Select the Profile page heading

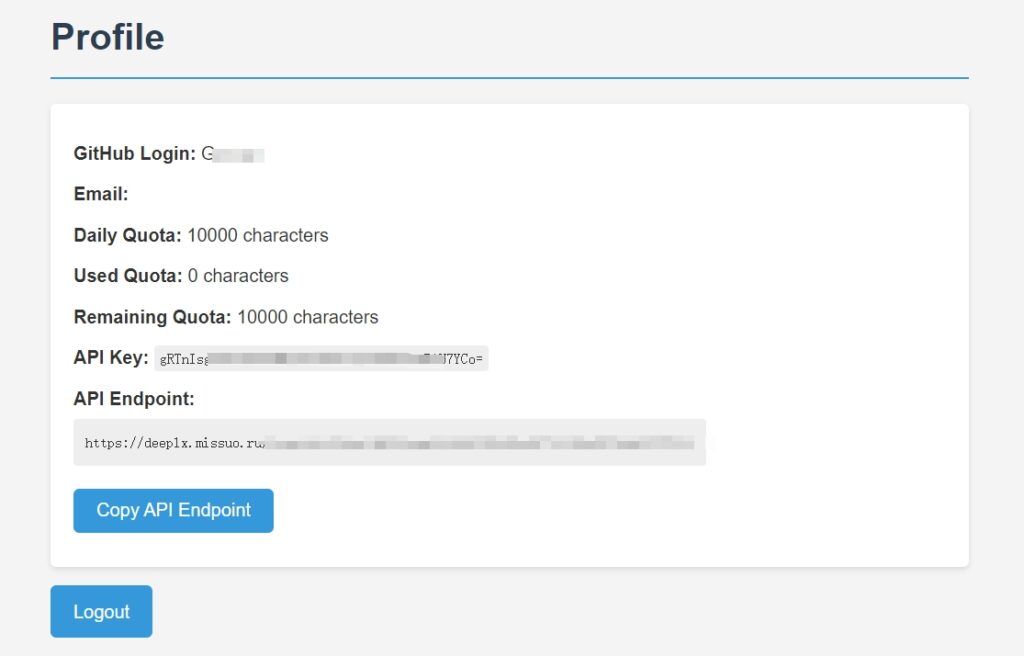pos(106,37)
